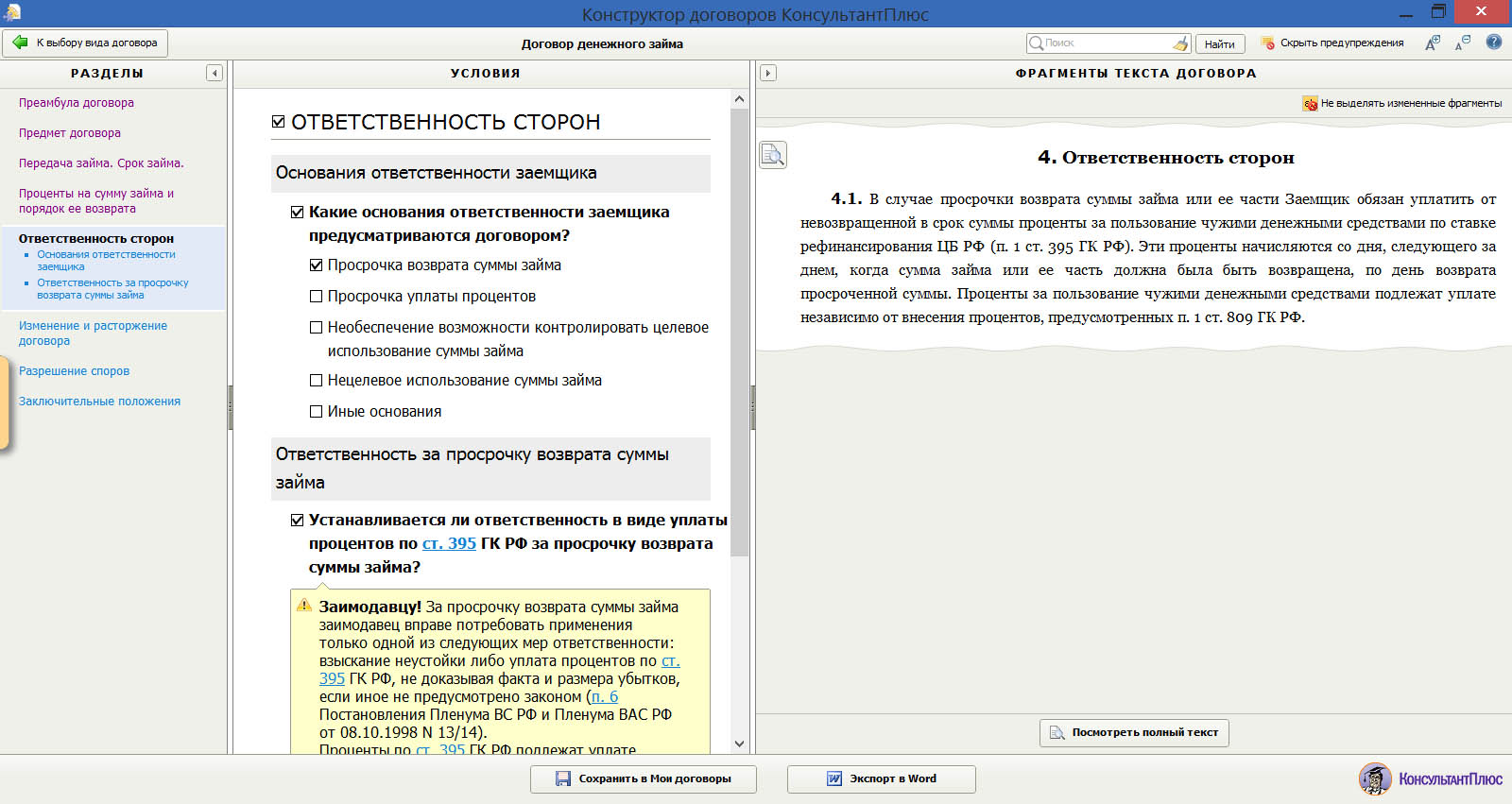This screenshot has width=1512, height=804.
Task: Click the Найти button
Action: point(1220,43)
